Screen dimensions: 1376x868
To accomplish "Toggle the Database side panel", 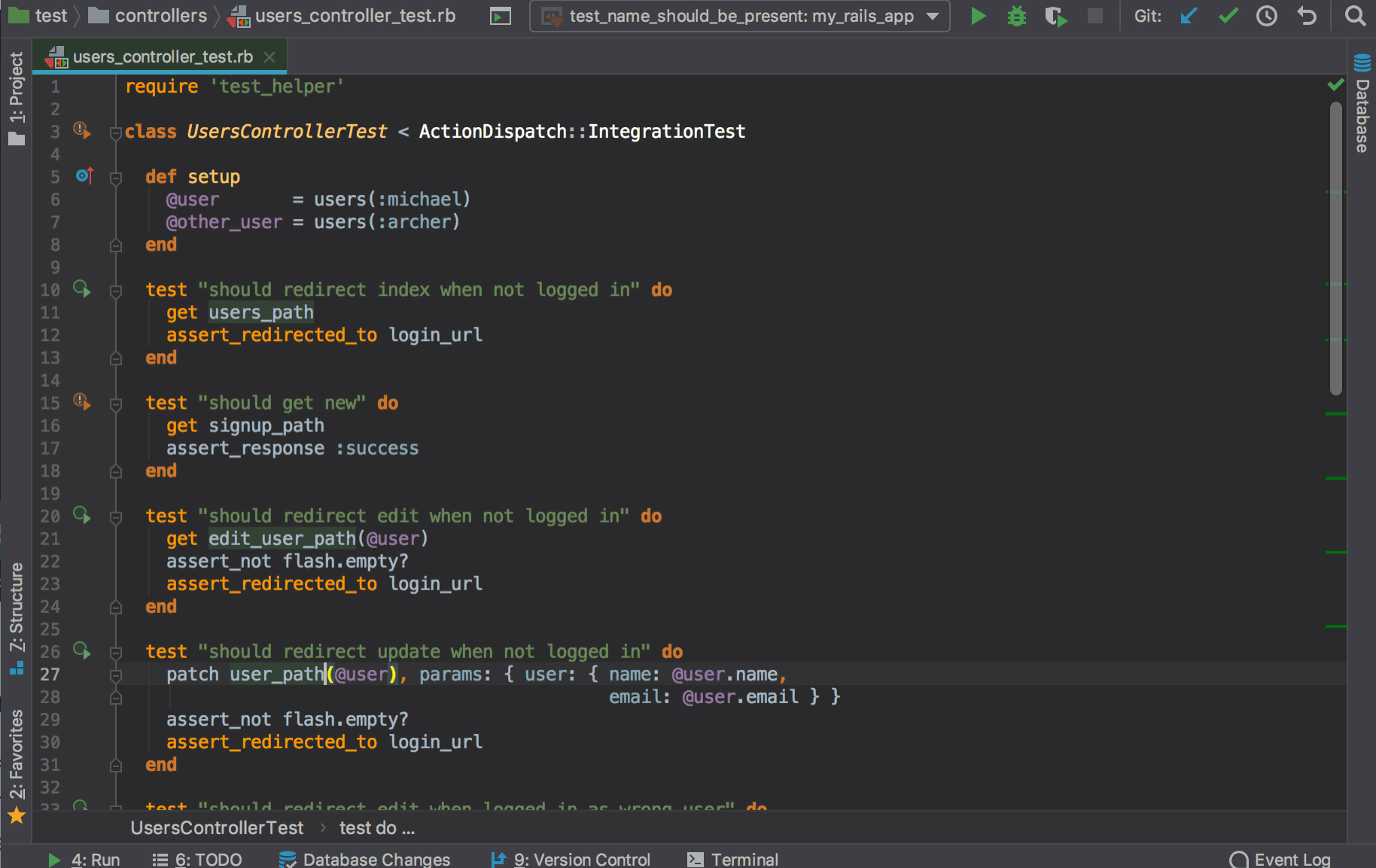I will (1362, 105).
